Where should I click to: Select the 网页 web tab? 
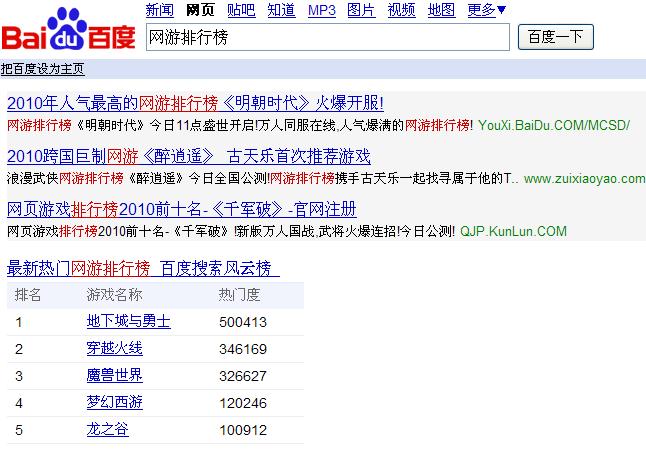pyautogui.click(x=200, y=10)
